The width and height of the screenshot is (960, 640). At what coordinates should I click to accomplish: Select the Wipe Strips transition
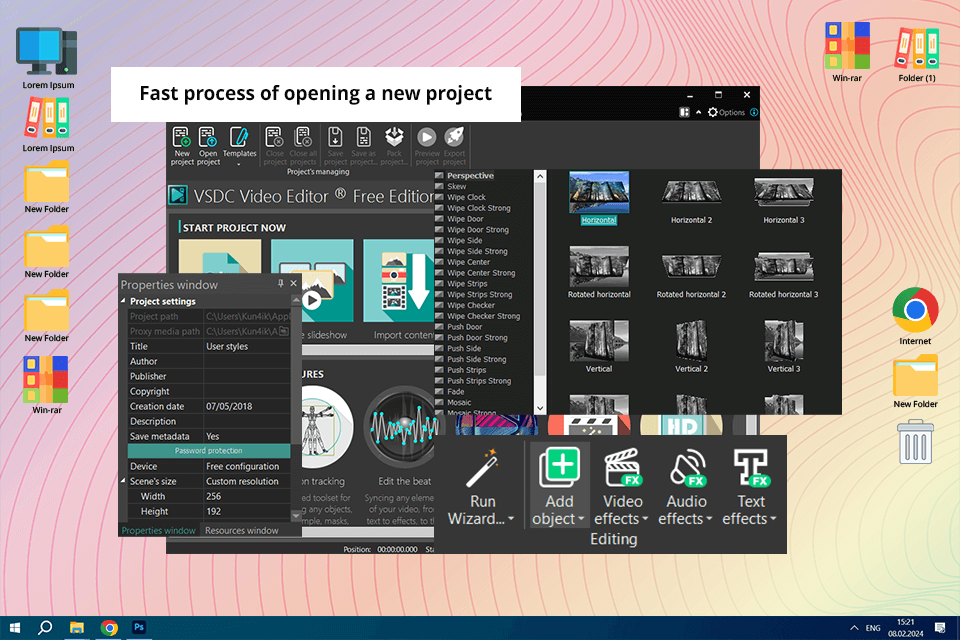point(467,284)
